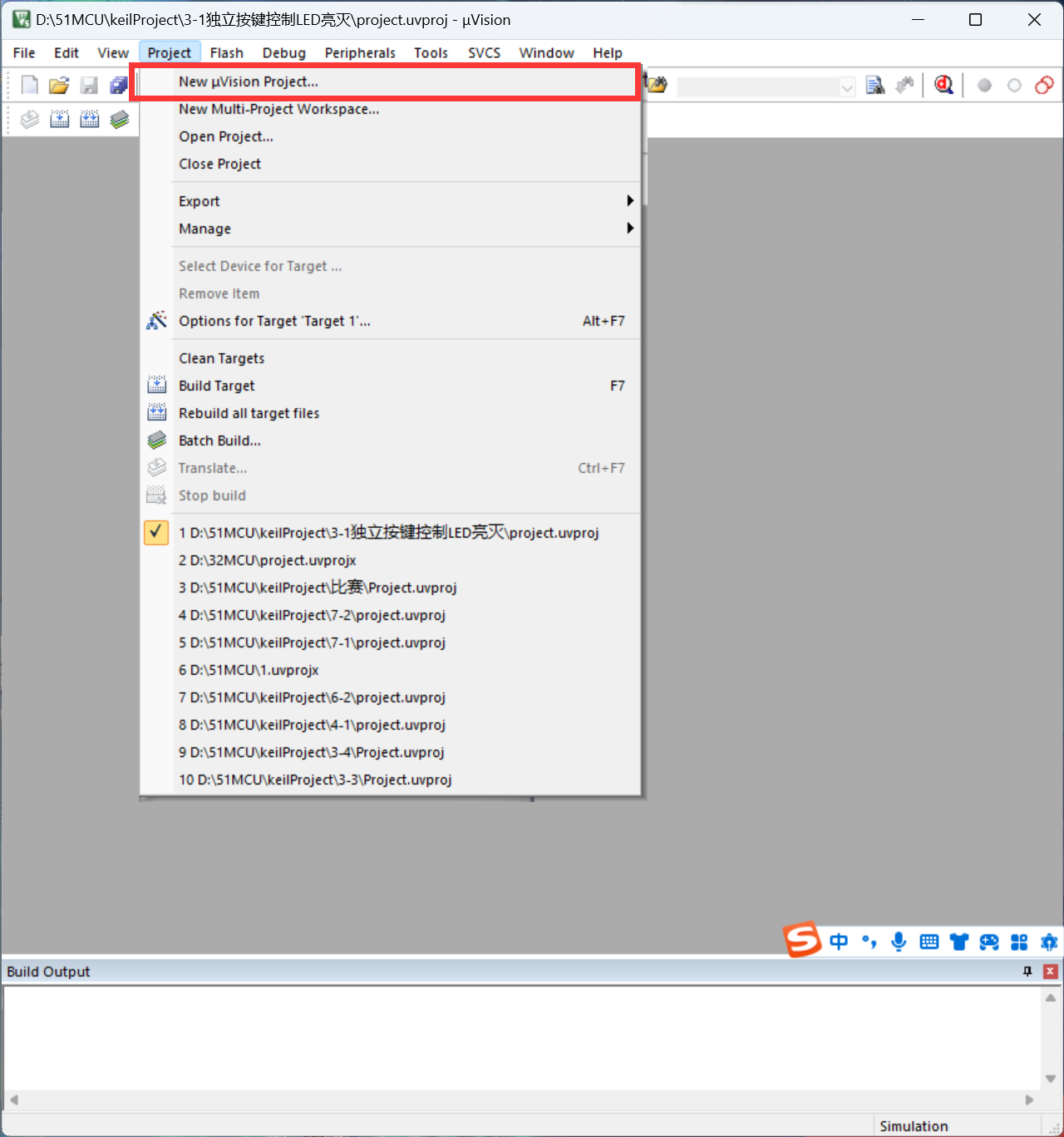Image resolution: width=1064 pixels, height=1137 pixels.
Task: Open the Sogou soft keyboard icon
Action: (x=929, y=942)
